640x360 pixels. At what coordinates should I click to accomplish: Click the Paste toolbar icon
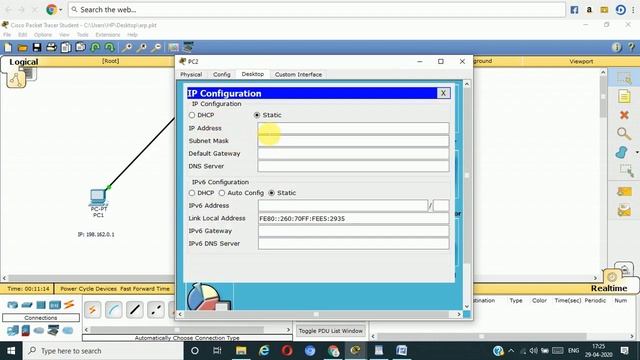80,48
